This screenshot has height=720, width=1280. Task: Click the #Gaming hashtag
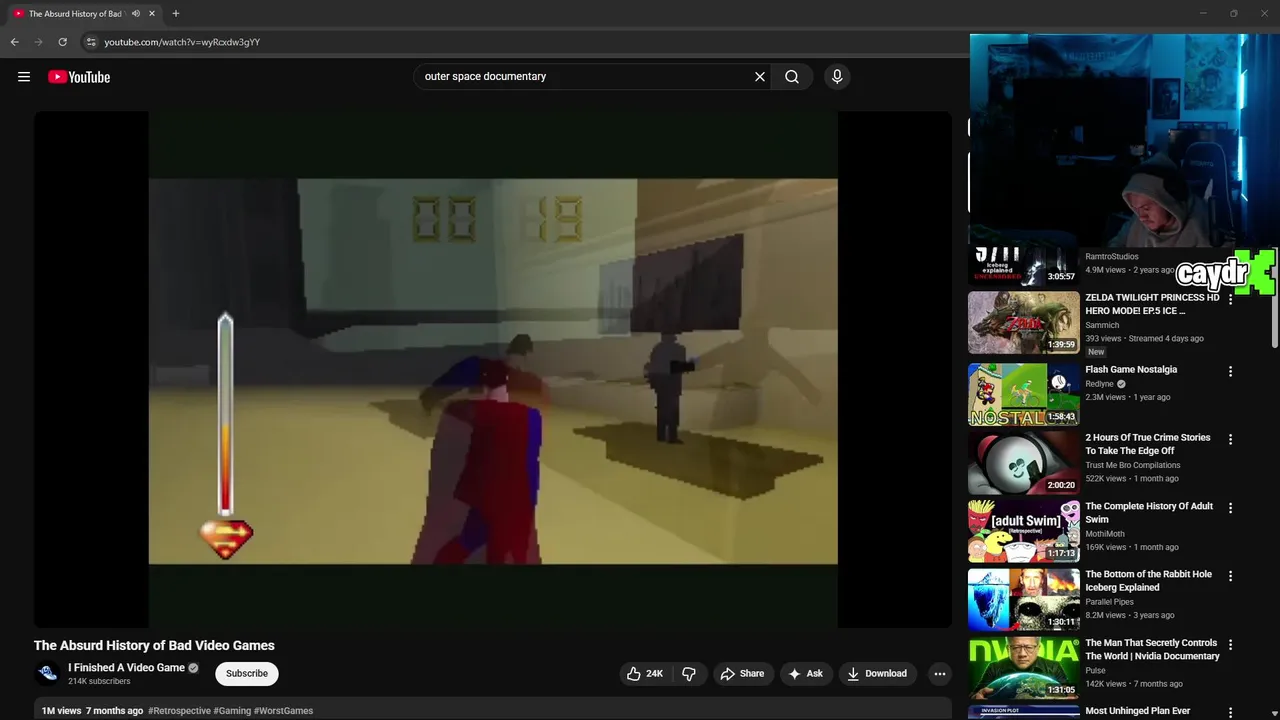click(x=232, y=711)
